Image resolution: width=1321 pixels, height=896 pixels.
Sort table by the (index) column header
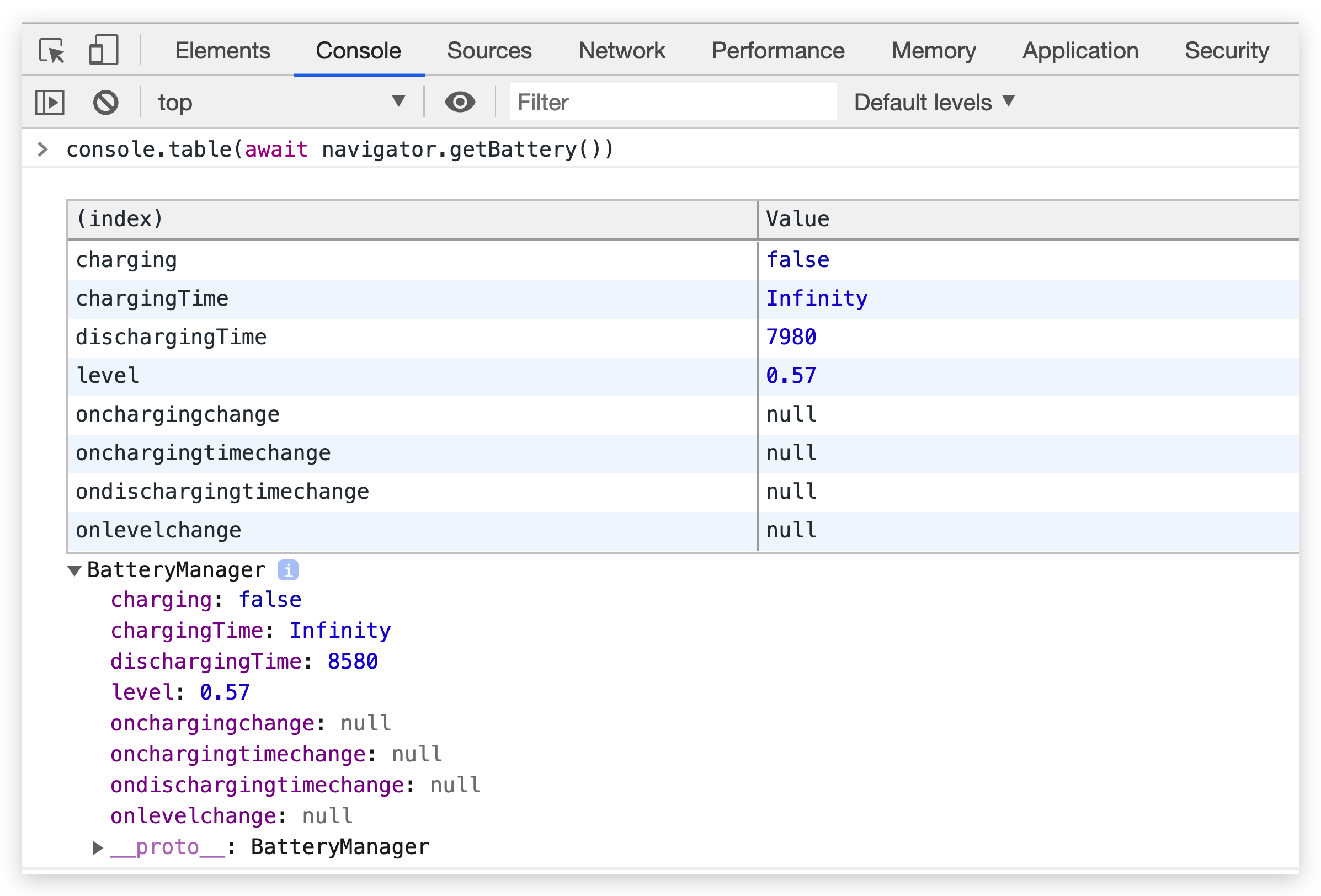tap(412, 220)
